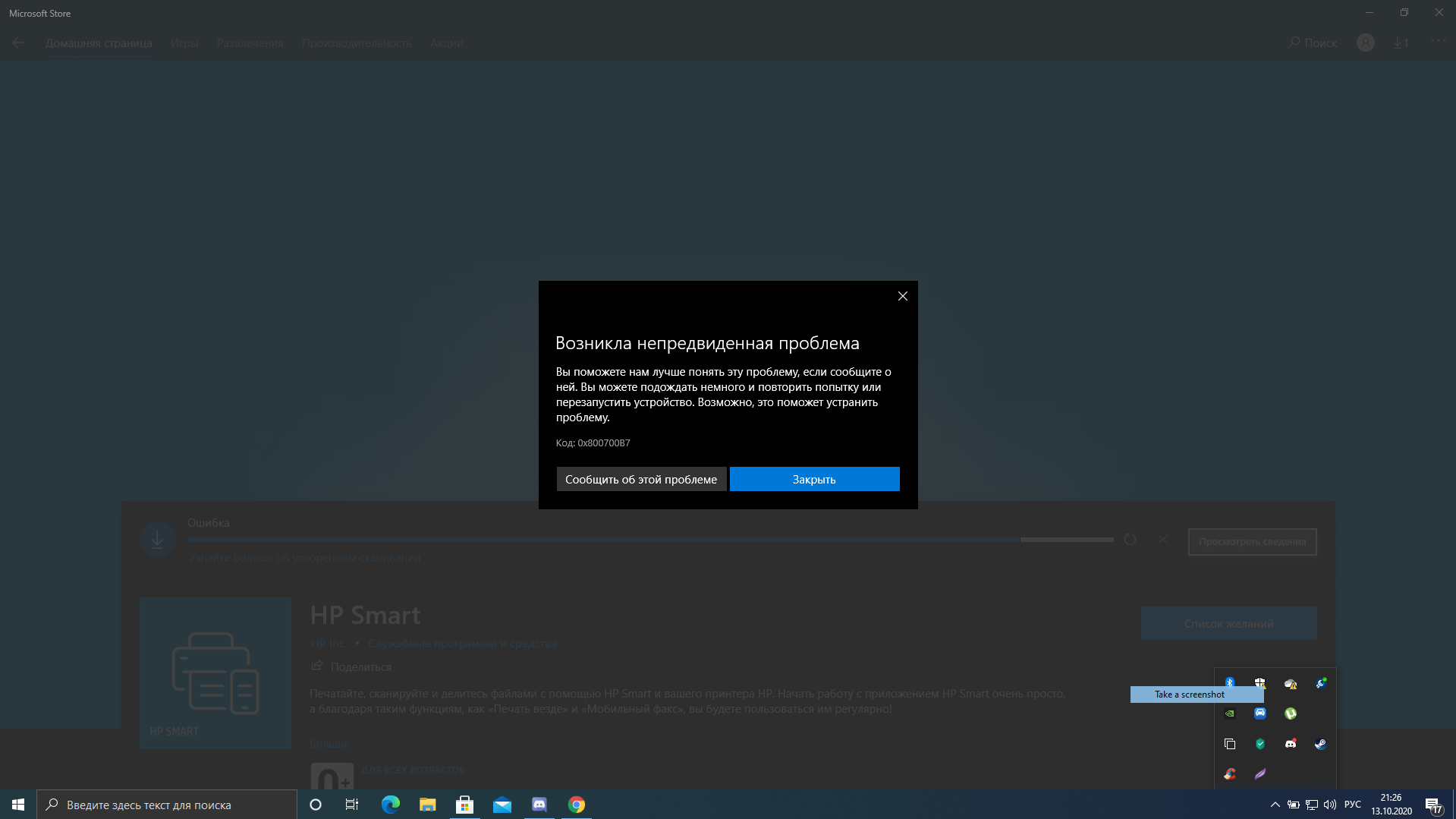Click the "Просмотреть сведения" button
Screen dimensions: 1456x819
pyautogui.click(x=1252, y=541)
